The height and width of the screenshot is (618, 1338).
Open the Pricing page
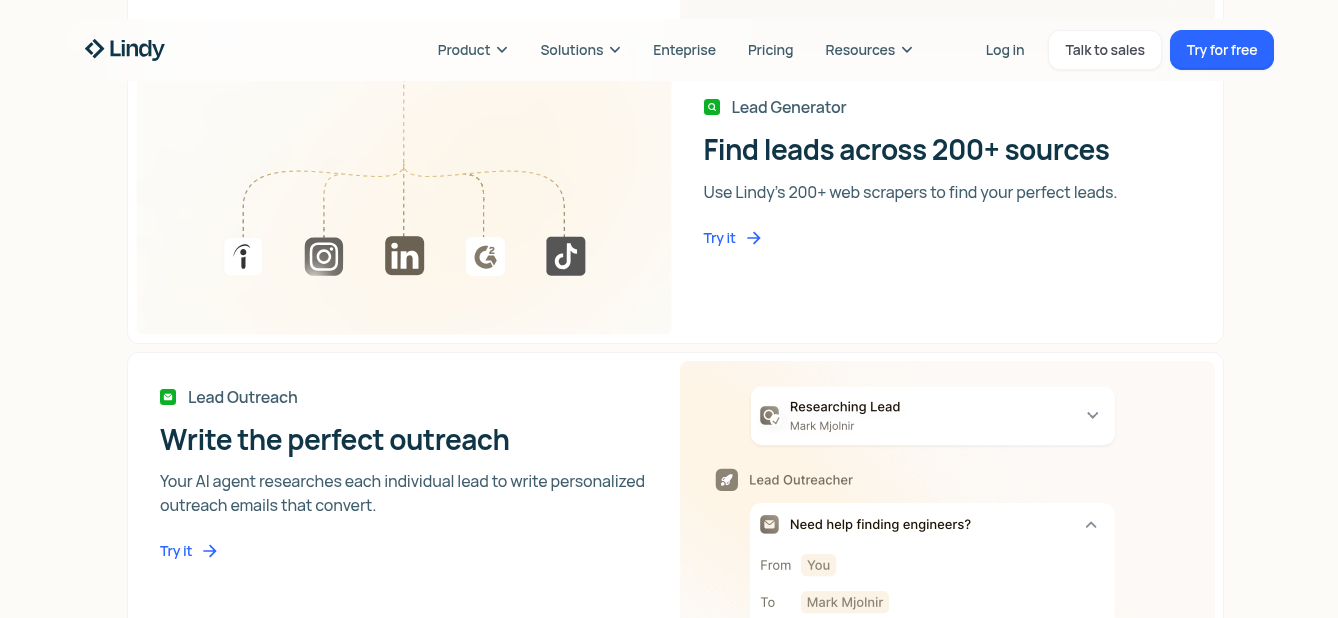pyautogui.click(x=770, y=49)
